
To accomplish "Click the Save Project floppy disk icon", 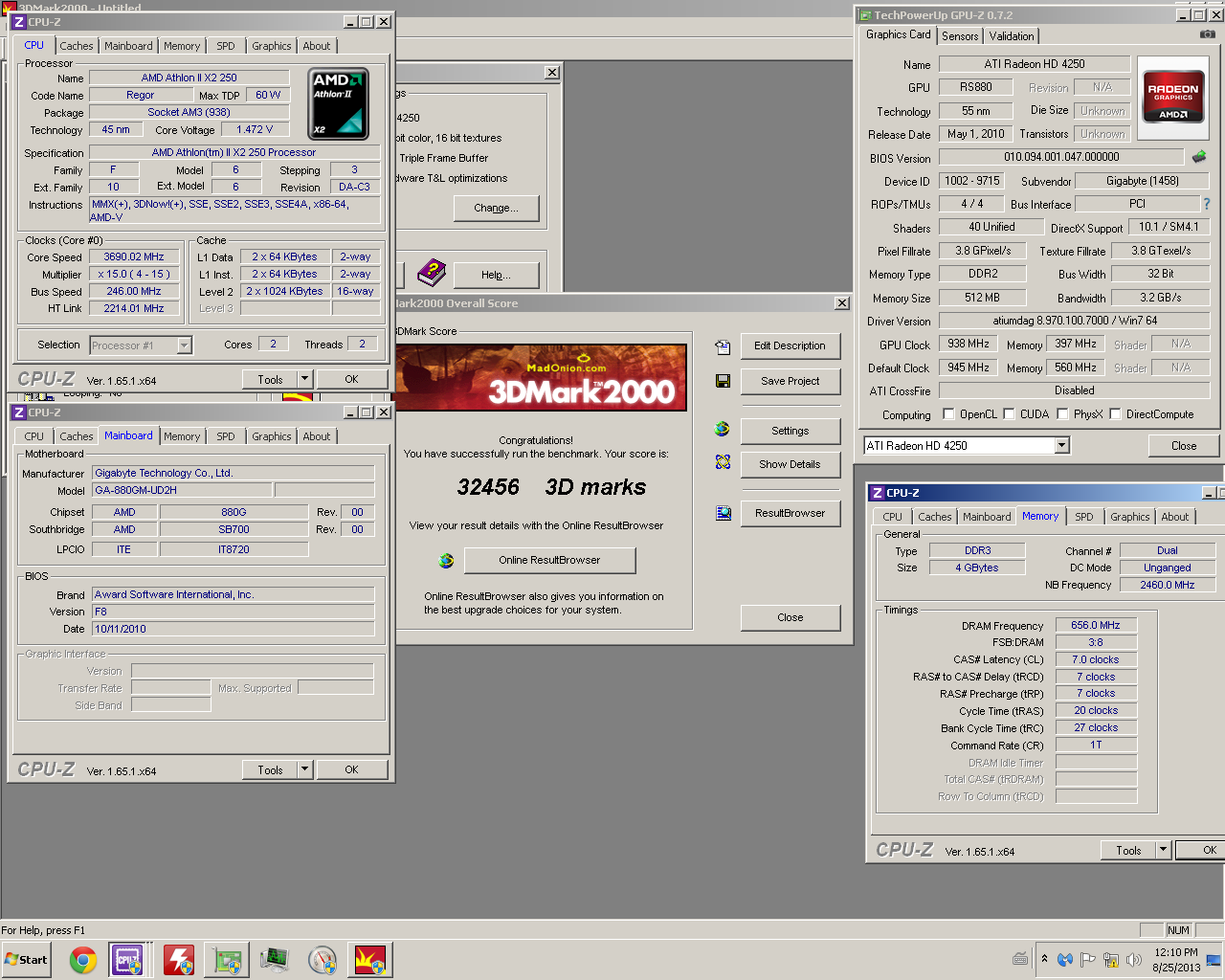I will [x=723, y=381].
